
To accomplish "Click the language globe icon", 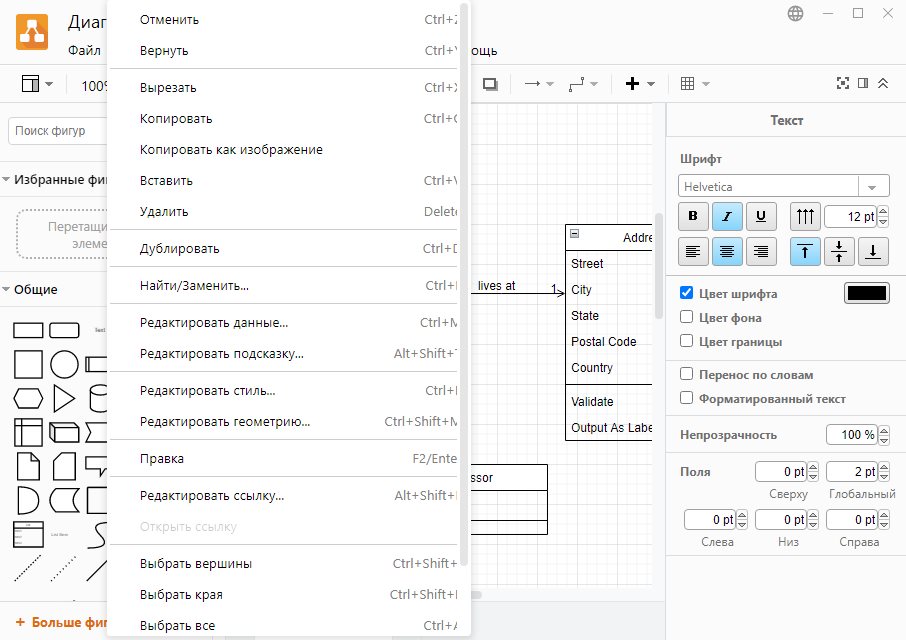I will [796, 14].
